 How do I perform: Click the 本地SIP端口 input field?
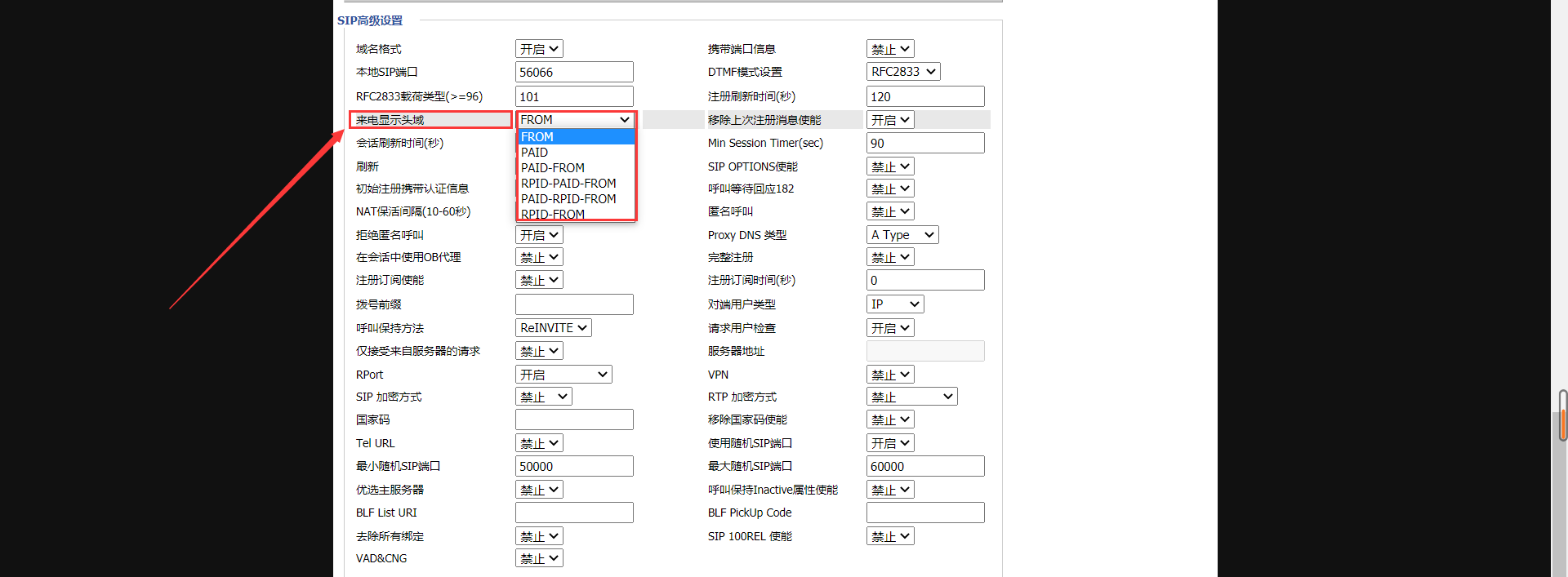click(574, 72)
